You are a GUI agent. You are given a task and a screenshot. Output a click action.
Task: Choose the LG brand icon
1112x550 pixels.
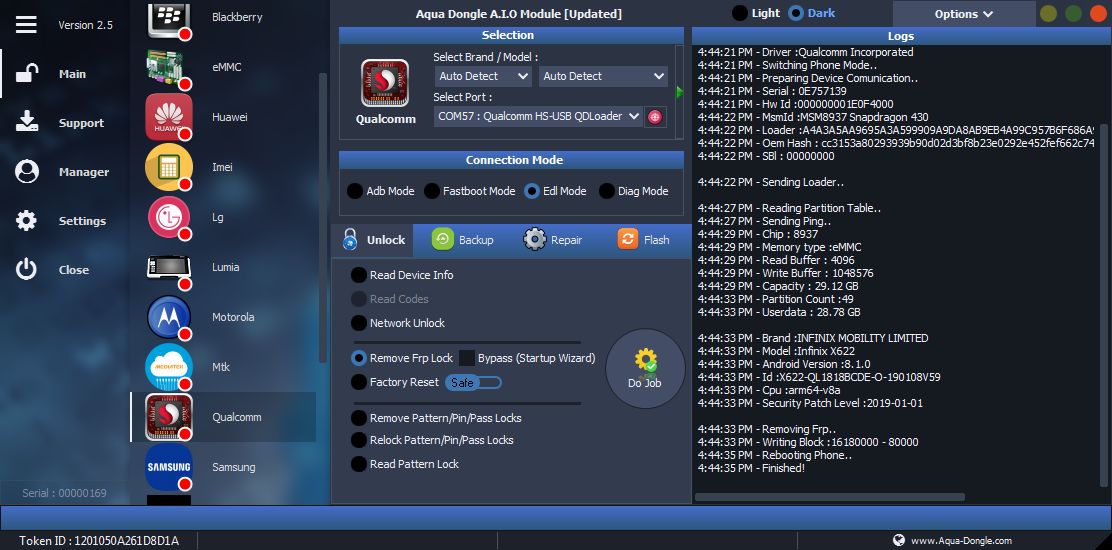coord(169,217)
